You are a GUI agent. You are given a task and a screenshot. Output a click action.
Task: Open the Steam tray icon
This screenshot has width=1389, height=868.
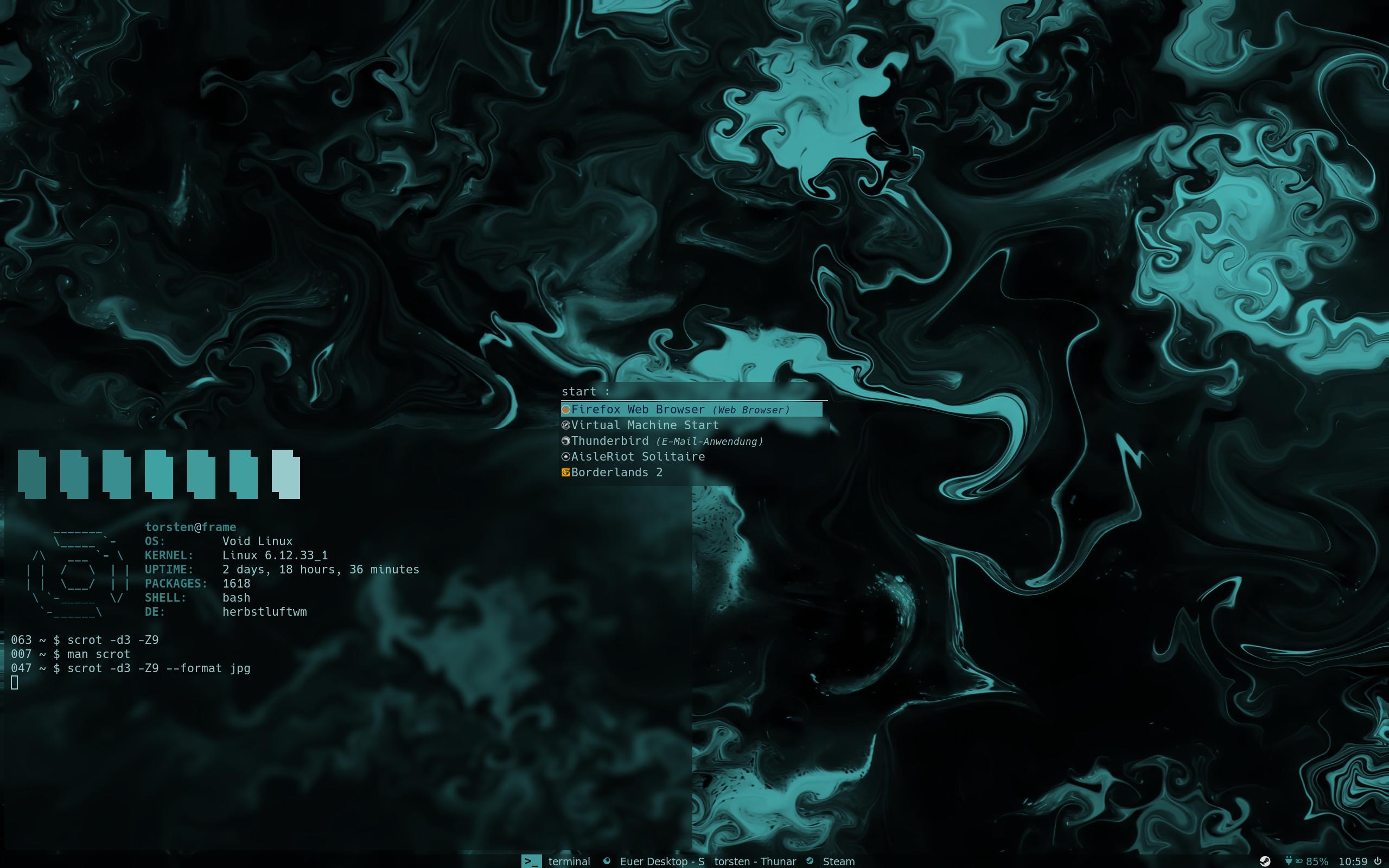1264,861
